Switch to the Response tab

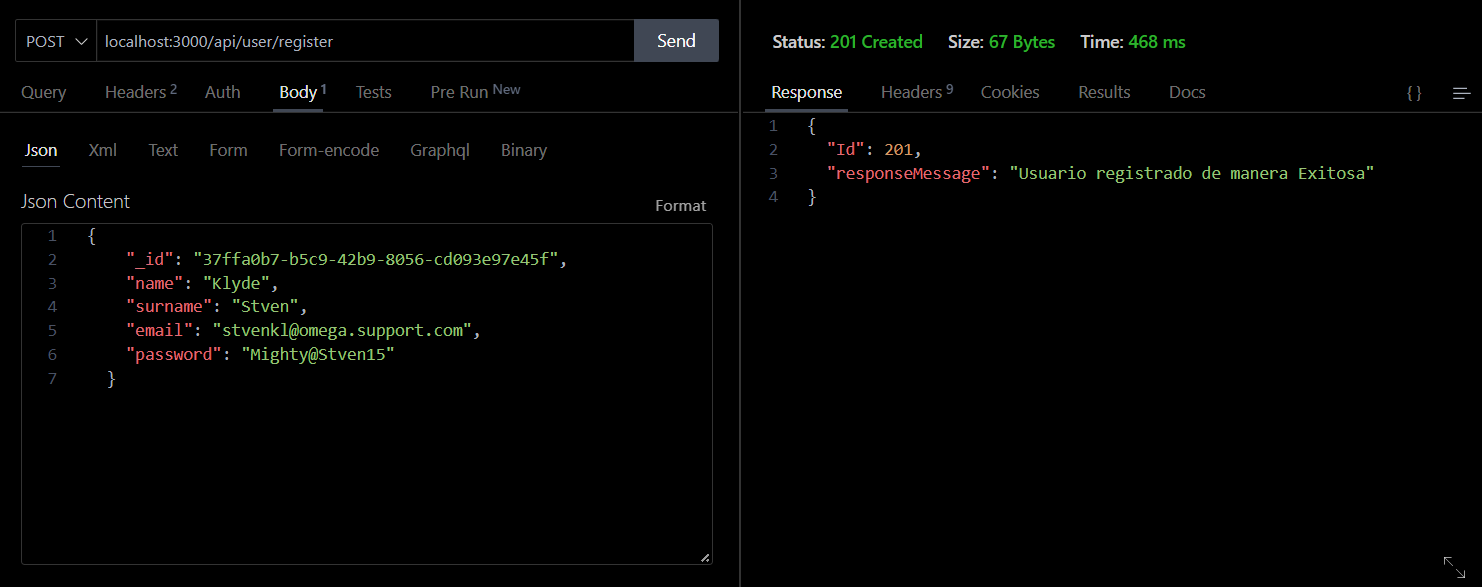(x=807, y=92)
